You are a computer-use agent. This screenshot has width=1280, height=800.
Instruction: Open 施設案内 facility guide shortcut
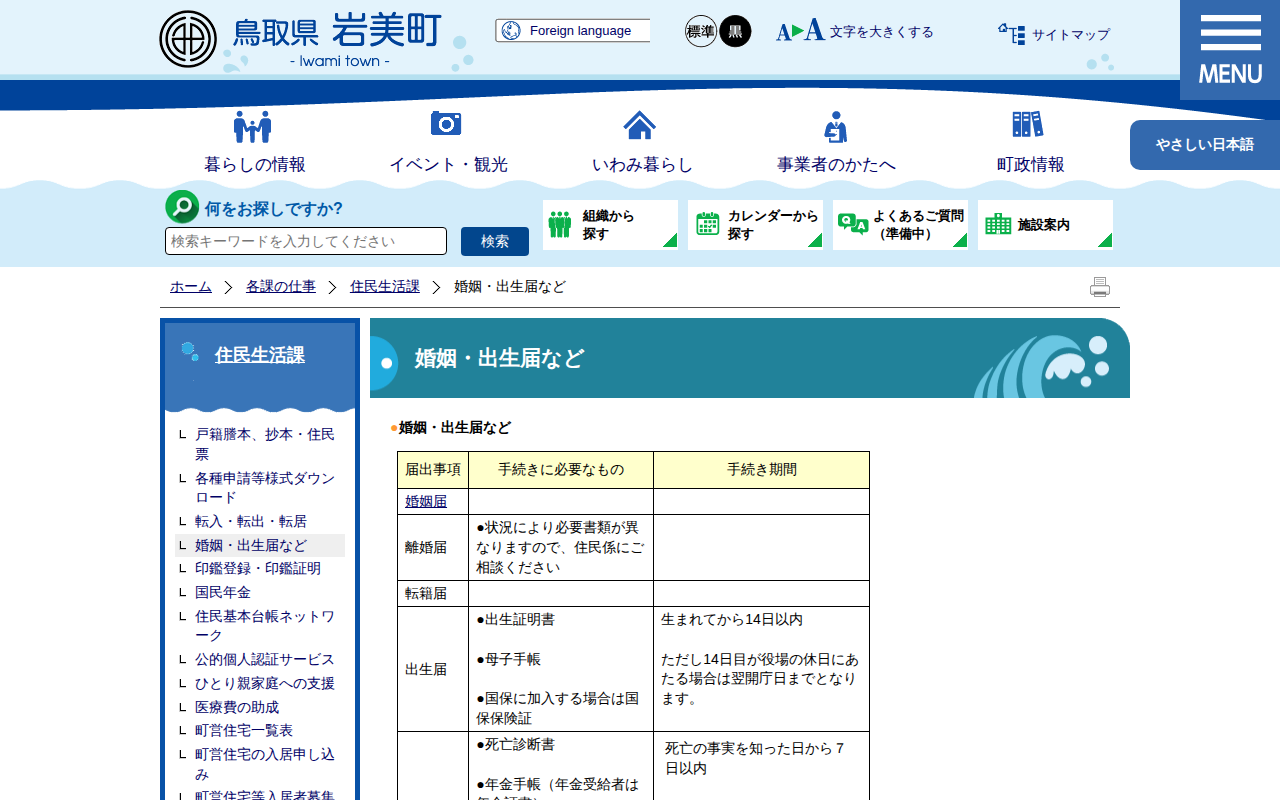pyautogui.click(x=1045, y=225)
